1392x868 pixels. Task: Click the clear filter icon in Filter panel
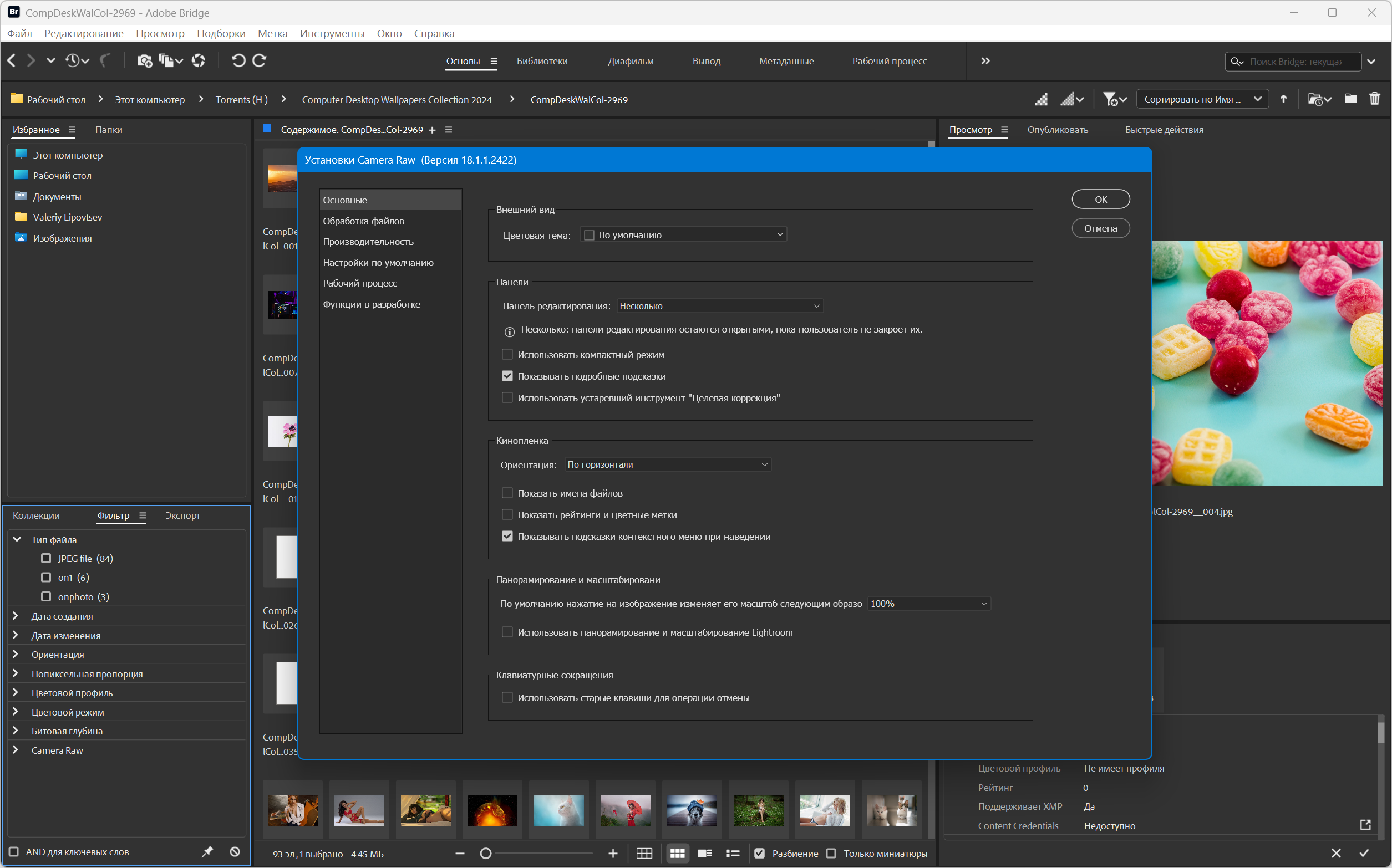point(235,852)
